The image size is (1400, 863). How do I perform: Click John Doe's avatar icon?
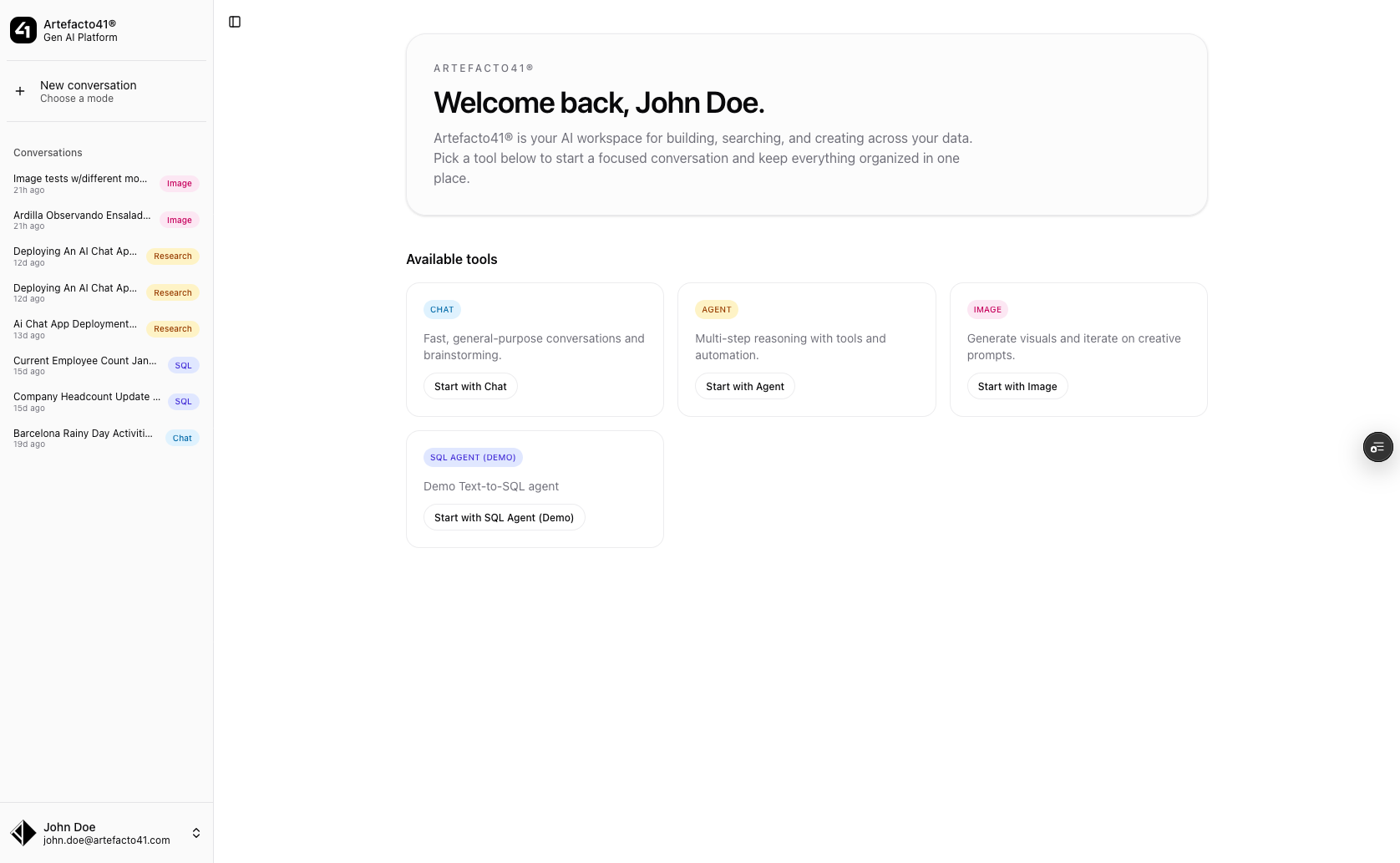pyautogui.click(x=23, y=833)
